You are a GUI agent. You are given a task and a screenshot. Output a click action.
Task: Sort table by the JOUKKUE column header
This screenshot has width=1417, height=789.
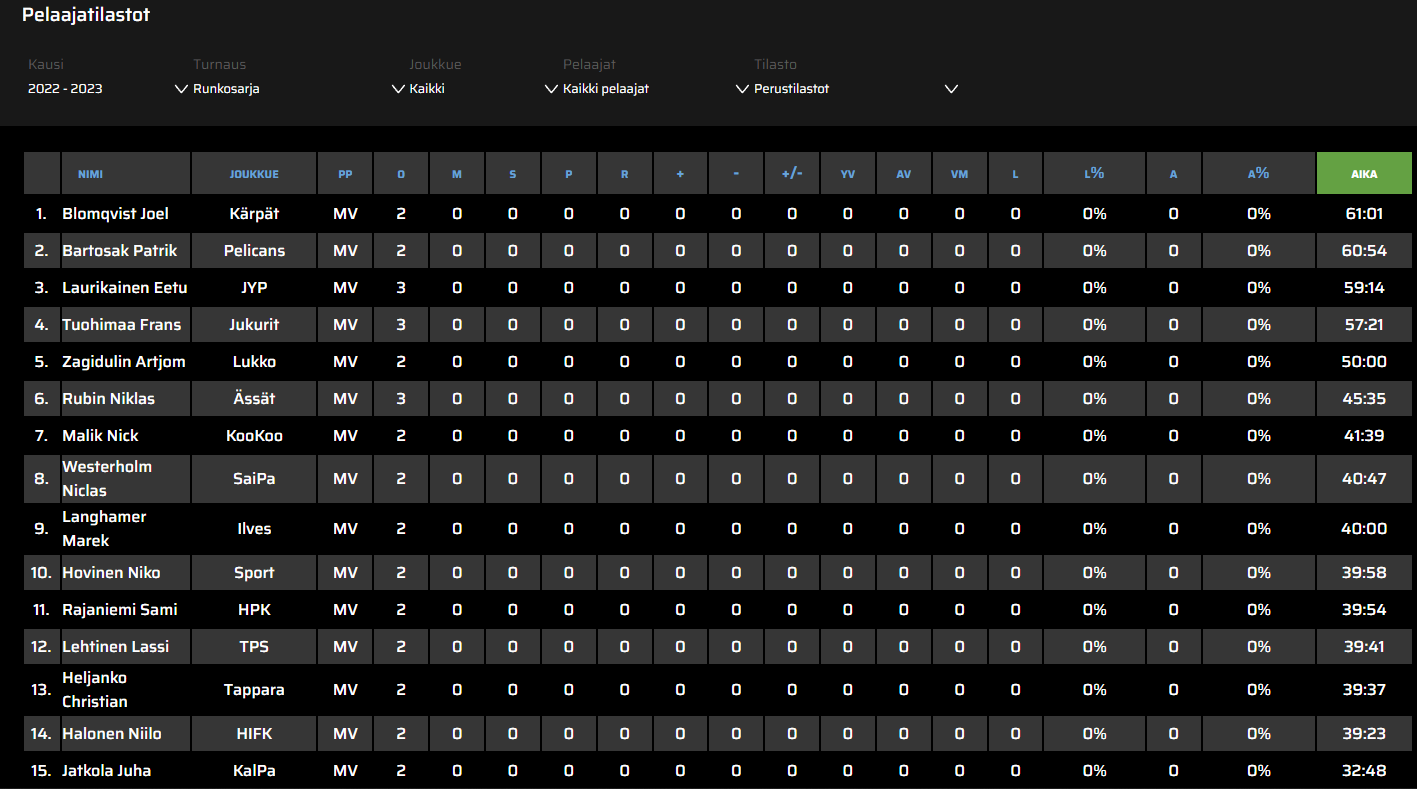click(254, 173)
